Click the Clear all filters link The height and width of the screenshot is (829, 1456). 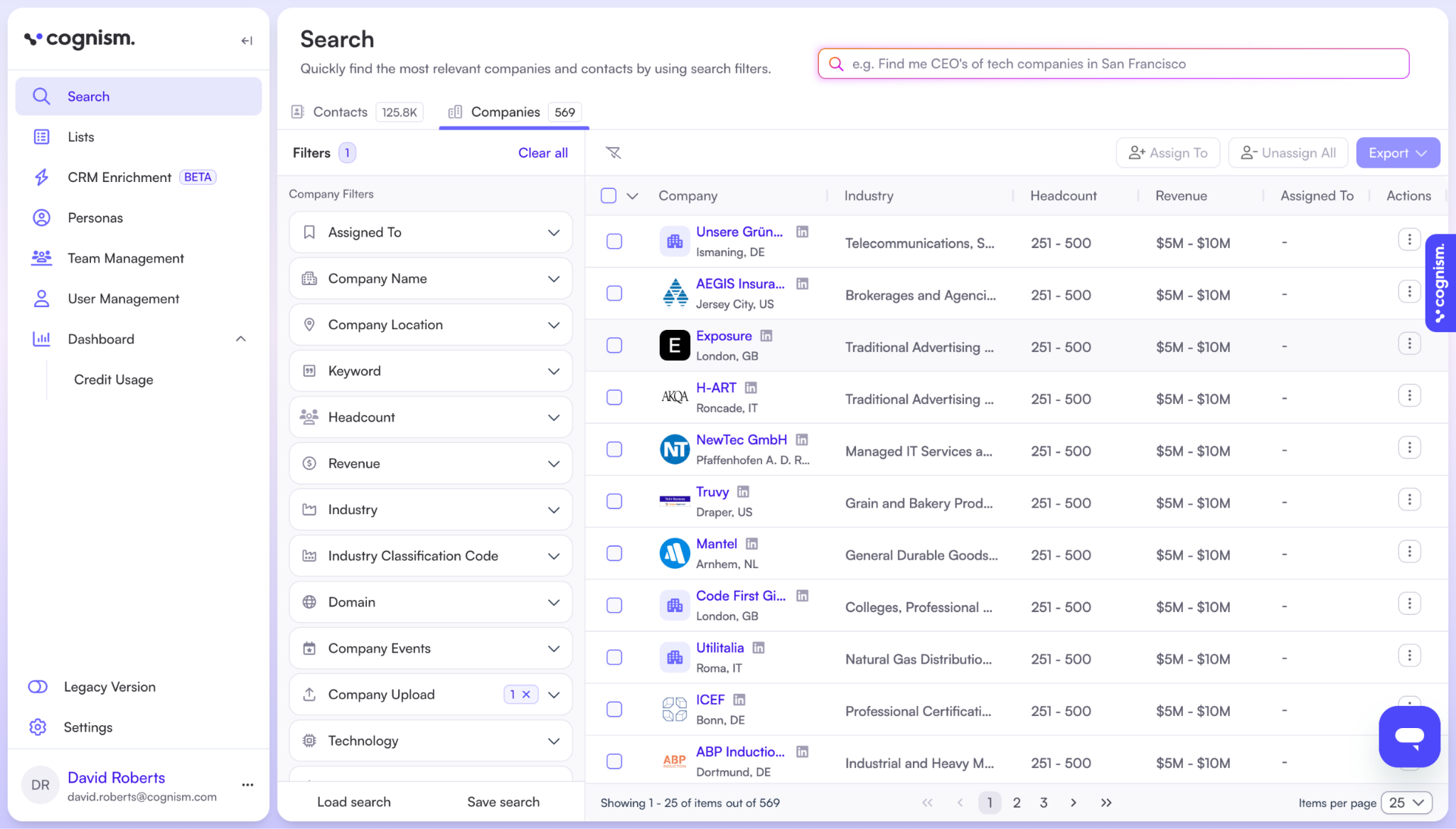pos(543,153)
